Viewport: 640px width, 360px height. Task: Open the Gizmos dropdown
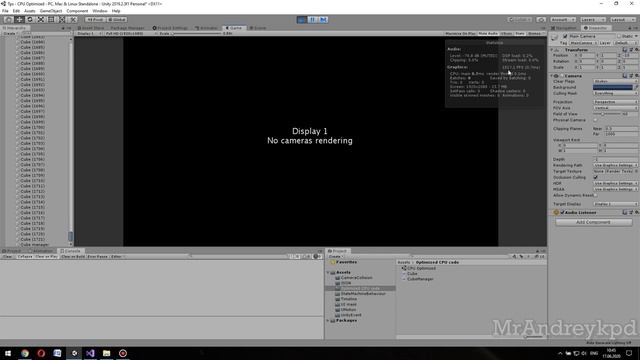click(x=535, y=33)
